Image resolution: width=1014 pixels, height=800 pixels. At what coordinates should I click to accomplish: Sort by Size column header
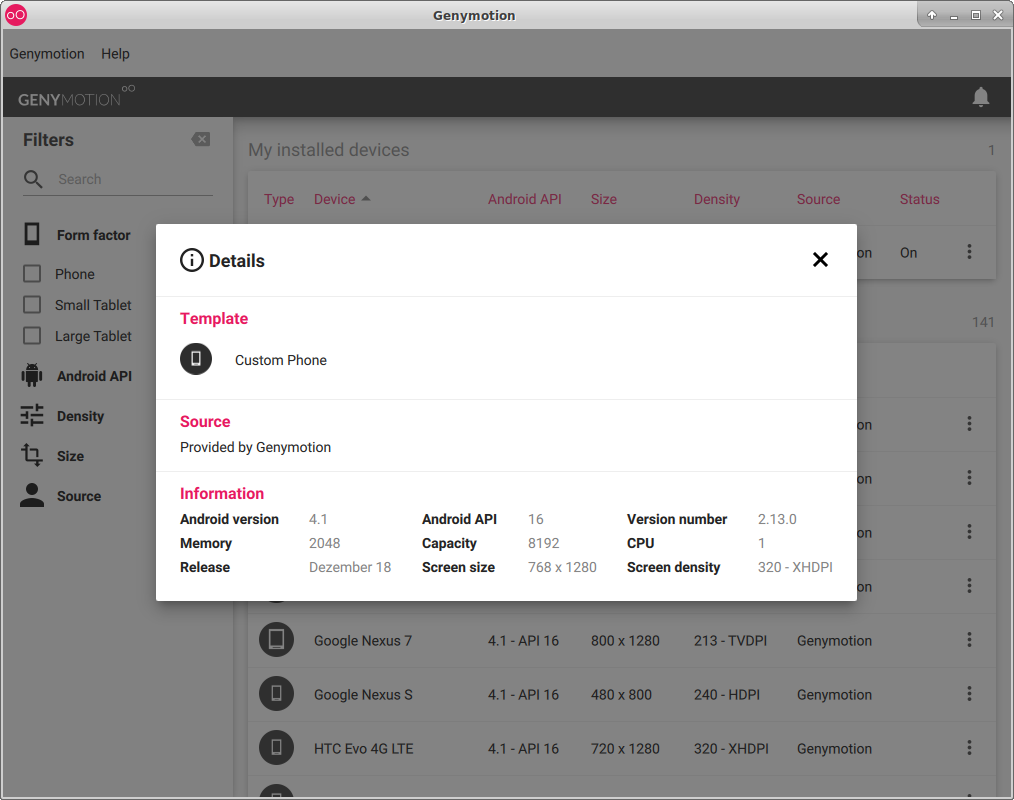pyautogui.click(x=603, y=199)
